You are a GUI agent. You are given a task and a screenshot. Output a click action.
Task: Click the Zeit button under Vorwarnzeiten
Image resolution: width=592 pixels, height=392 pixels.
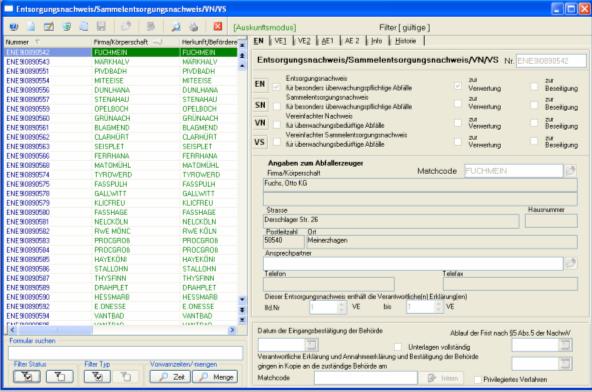tap(170, 377)
